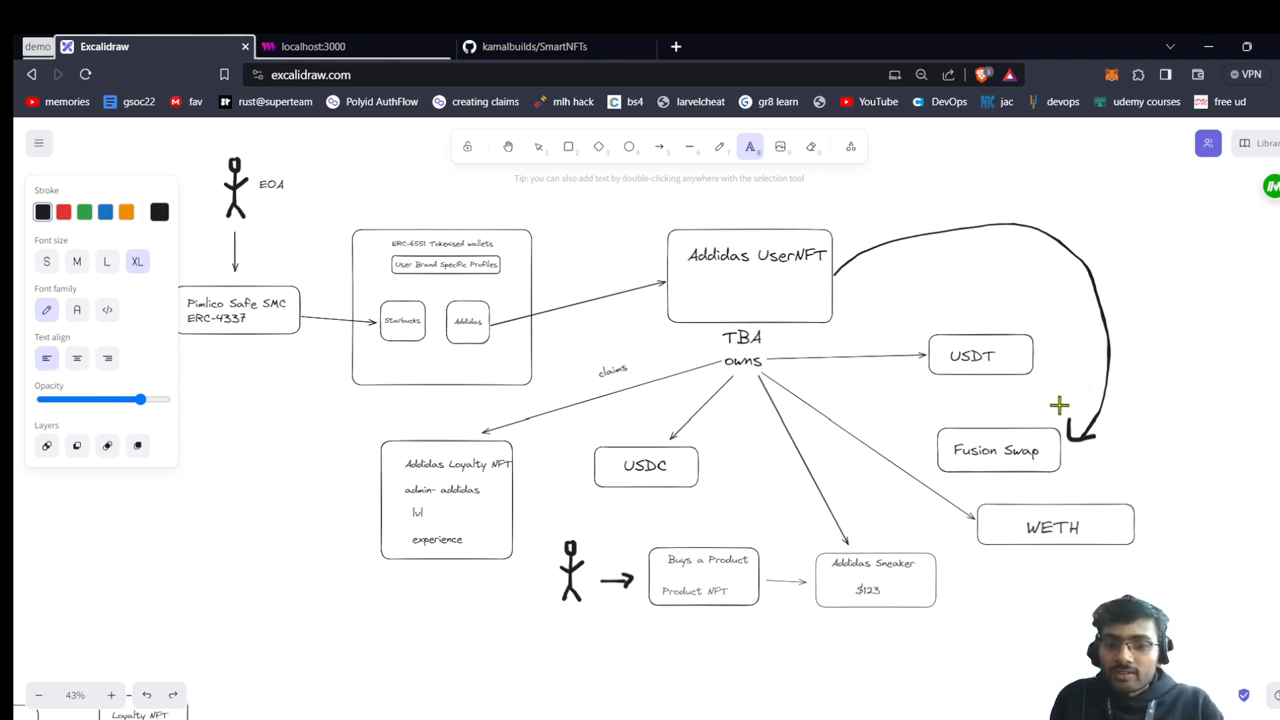Open the Brave Shields icon
Screen dimensions: 1280x720
(x=984, y=74)
